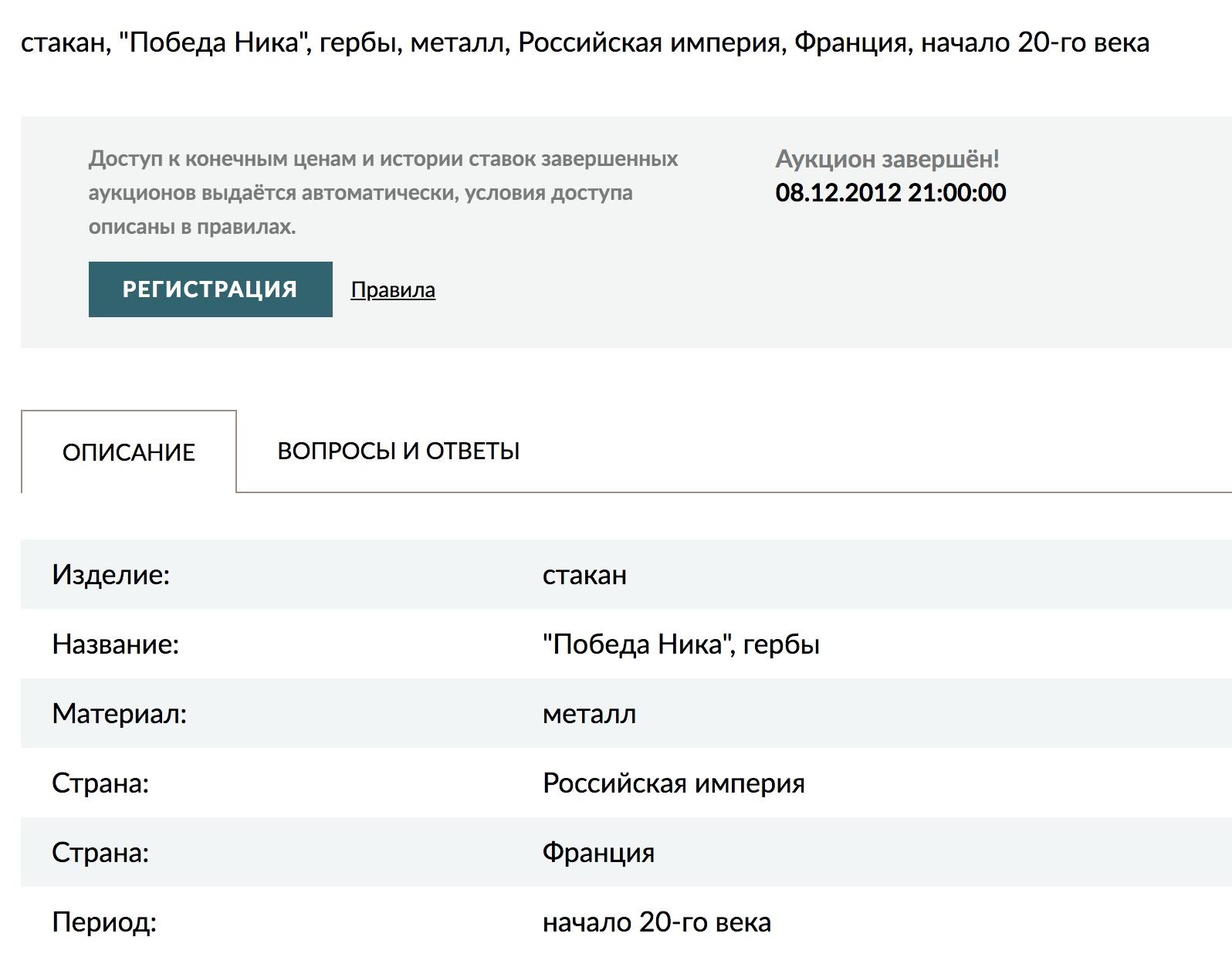Open the ВОПРОСЫ И ОТВЕТЫ tab

pos(398,451)
